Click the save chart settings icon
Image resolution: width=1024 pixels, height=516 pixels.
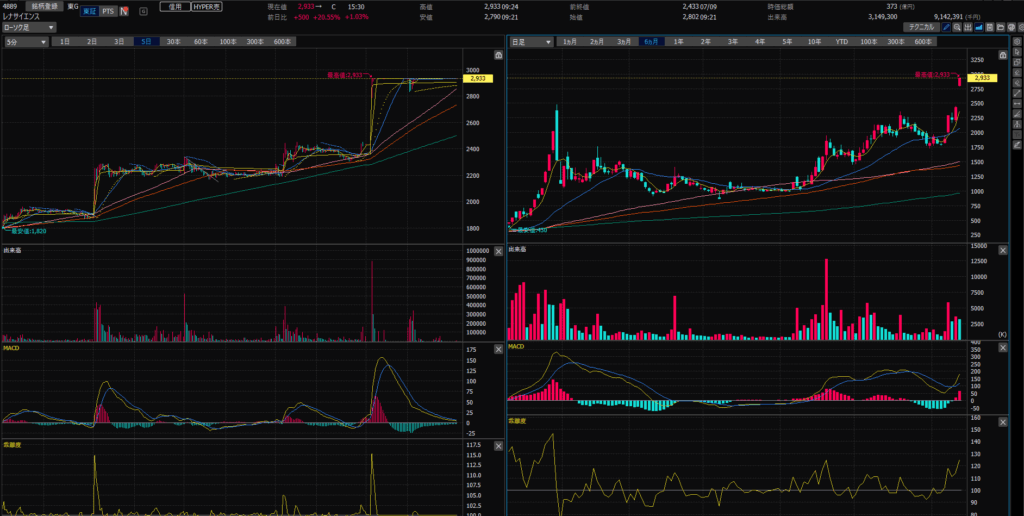tap(989, 27)
